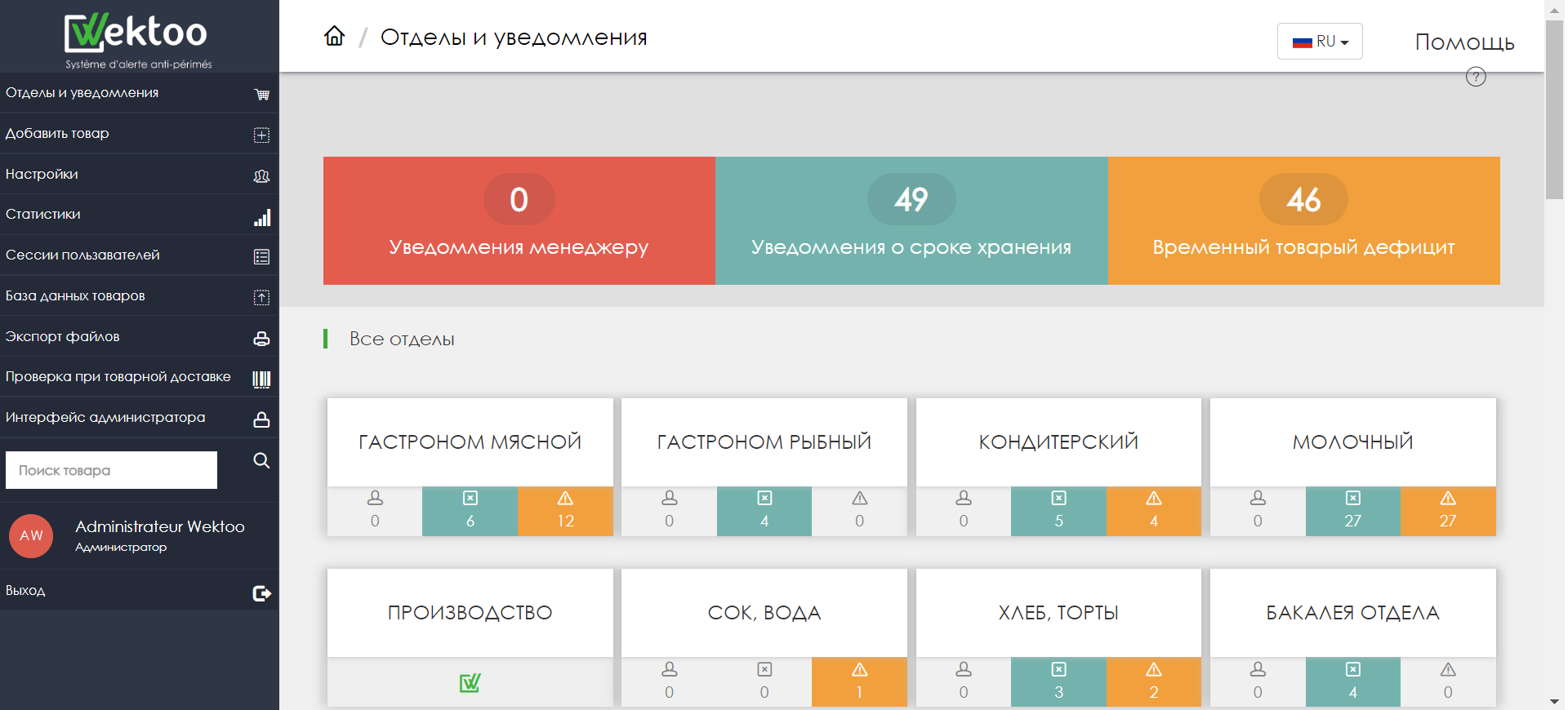Click the ГАСТРОНОМ МЯСНОЙ orange warning count
Viewport: 1568px width, 710px height.
point(565,511)
